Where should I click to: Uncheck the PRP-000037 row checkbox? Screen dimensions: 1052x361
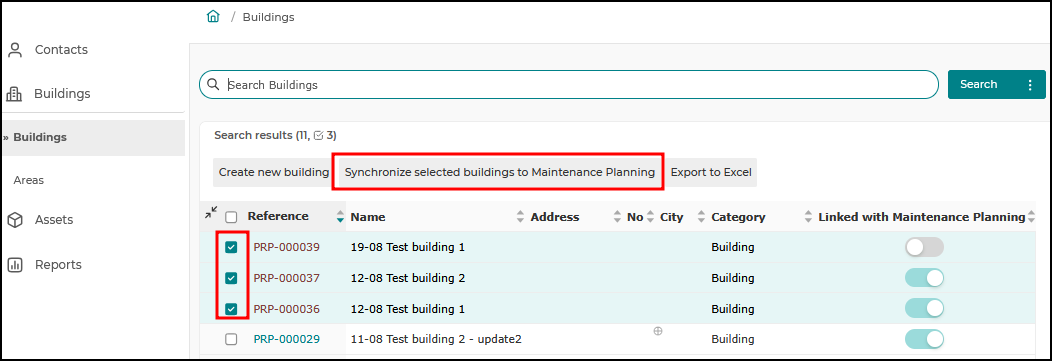click(231, 278)
